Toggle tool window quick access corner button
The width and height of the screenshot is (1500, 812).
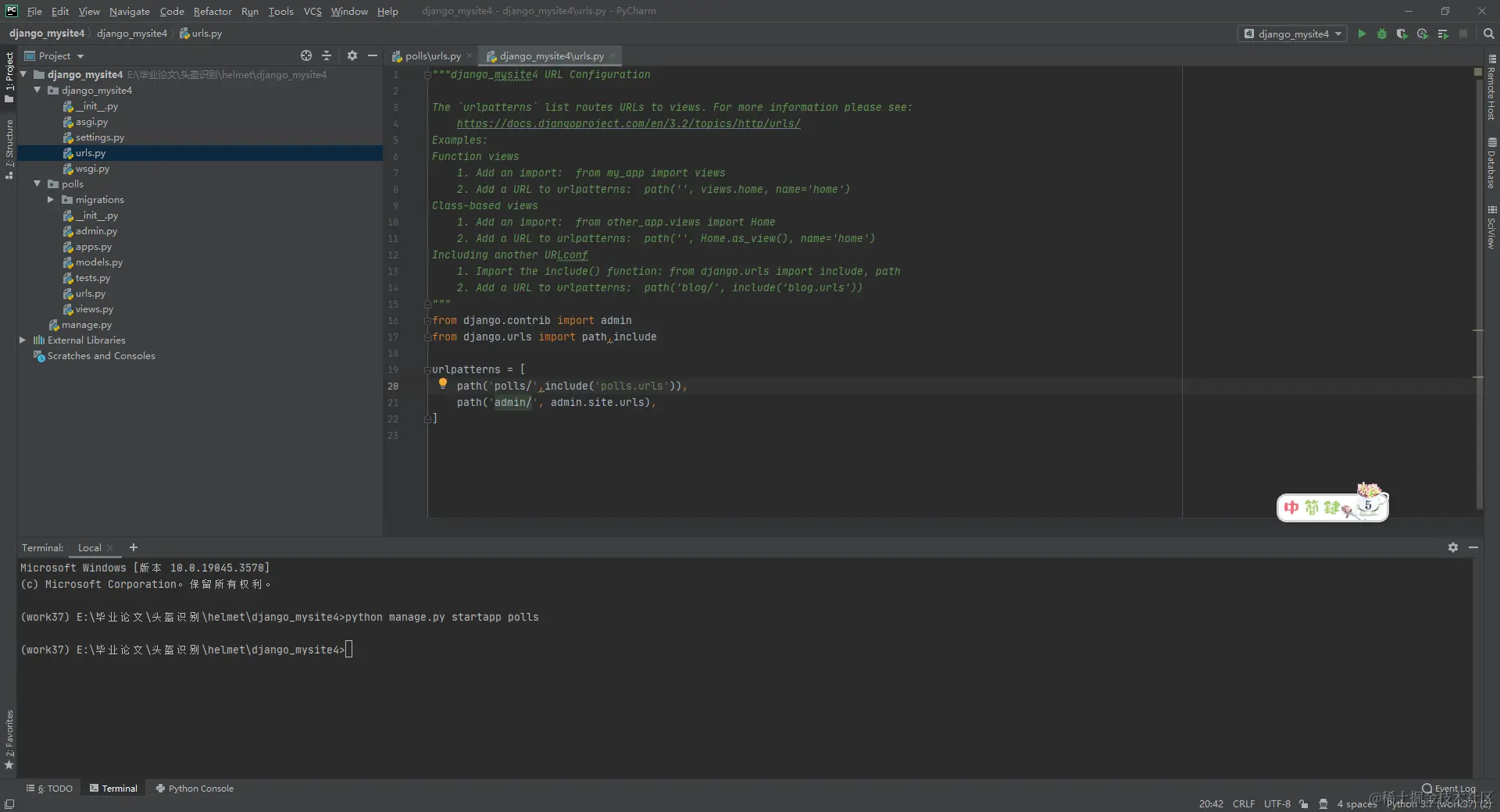(9, 803)
